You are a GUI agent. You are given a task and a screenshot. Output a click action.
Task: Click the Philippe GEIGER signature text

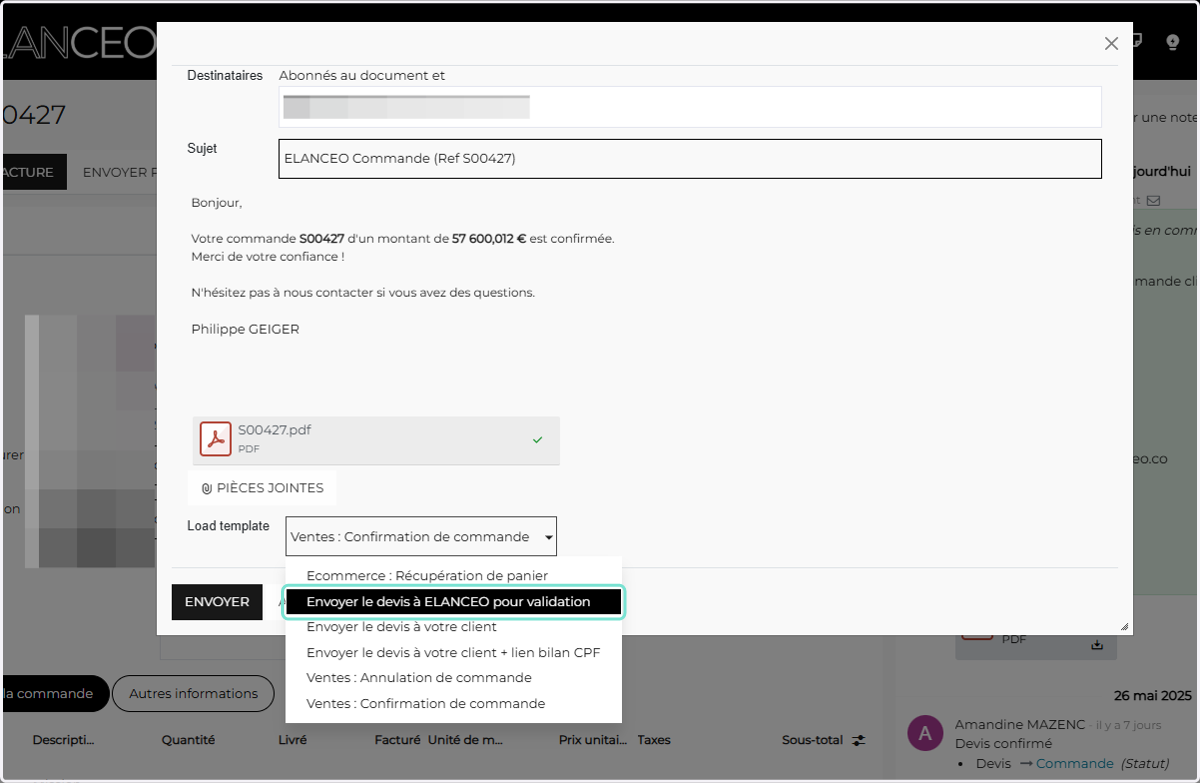coord(245,329)
